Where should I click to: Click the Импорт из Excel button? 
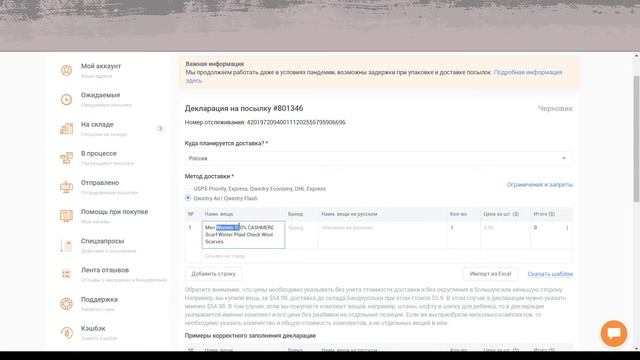click(x=490, y=274)
